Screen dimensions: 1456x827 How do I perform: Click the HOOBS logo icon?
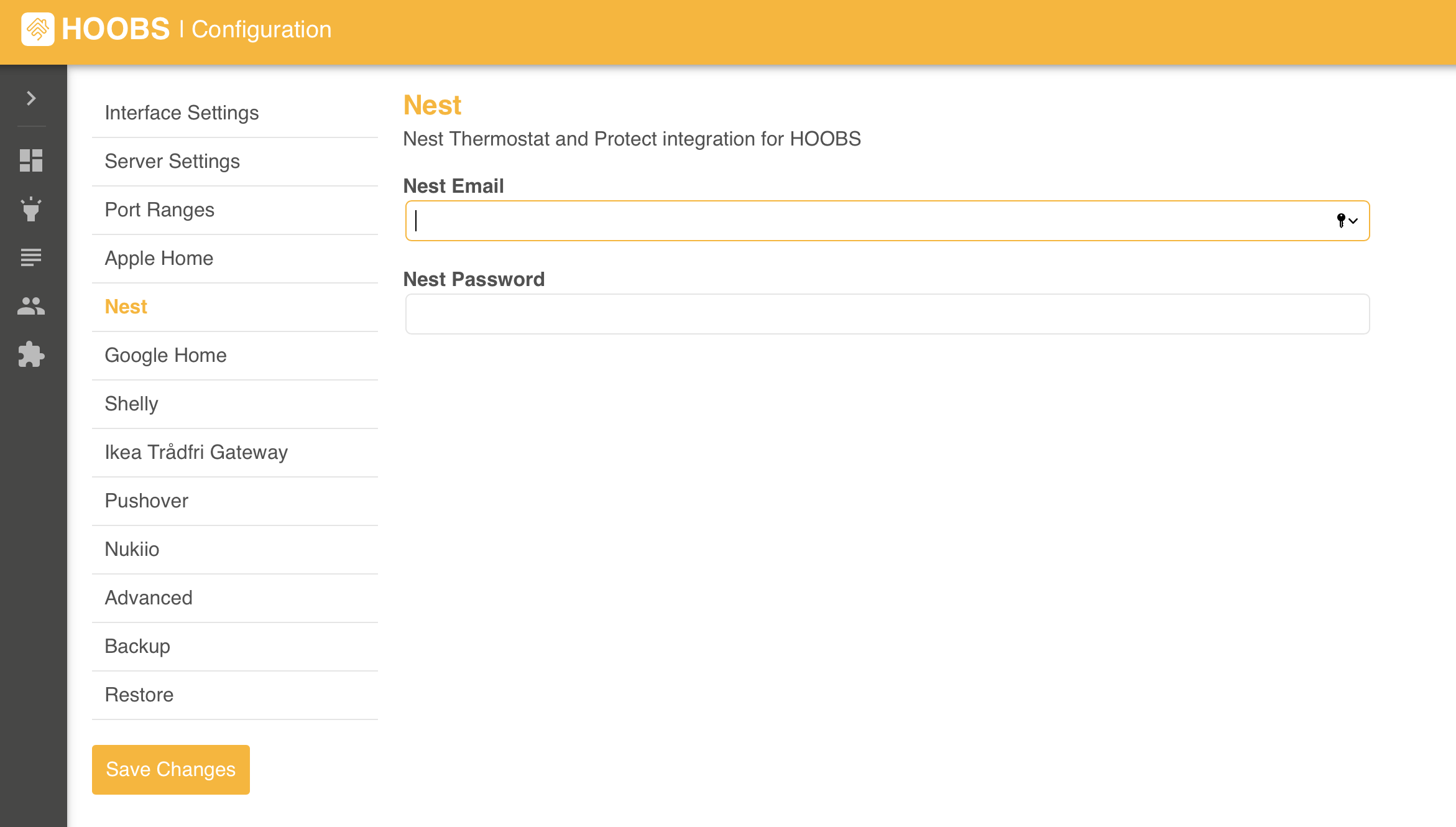coord(37,28)
